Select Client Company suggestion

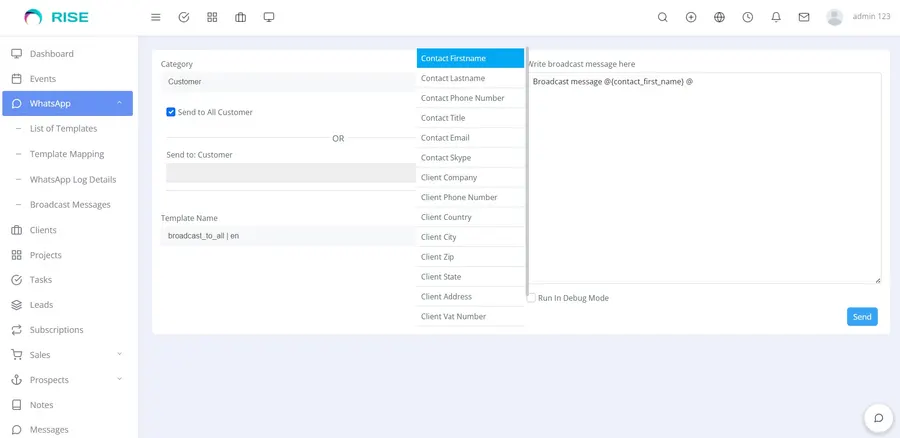pos(470,177)
